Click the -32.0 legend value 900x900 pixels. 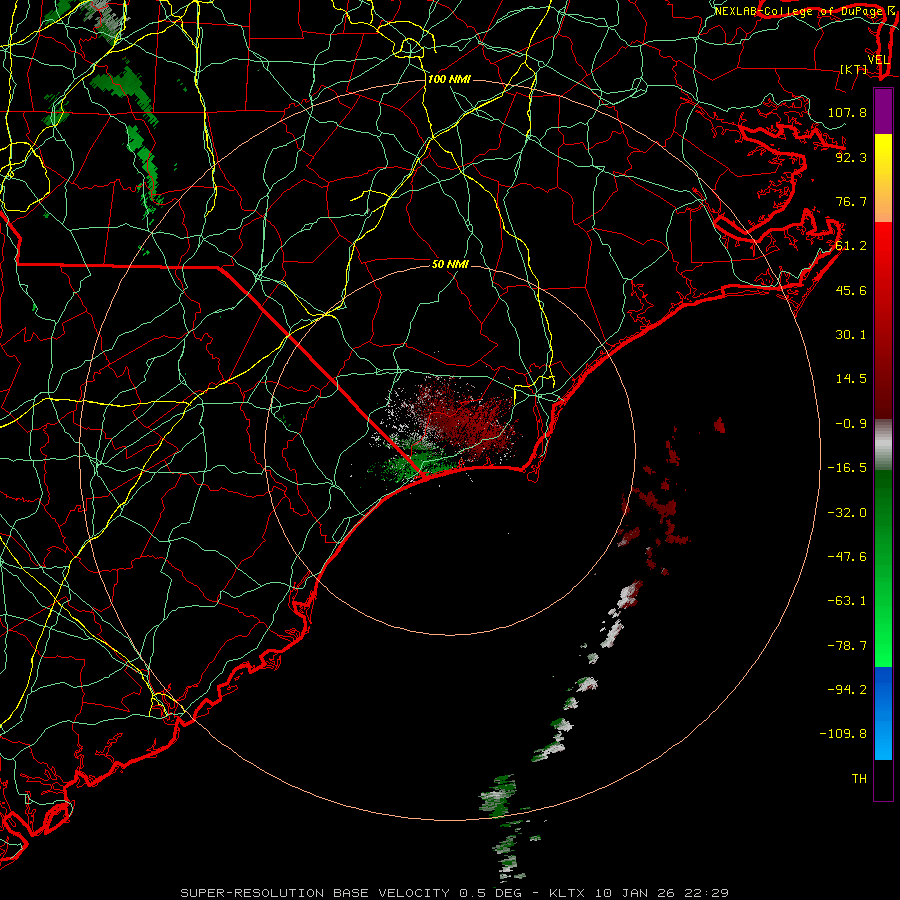pos(847,512)
